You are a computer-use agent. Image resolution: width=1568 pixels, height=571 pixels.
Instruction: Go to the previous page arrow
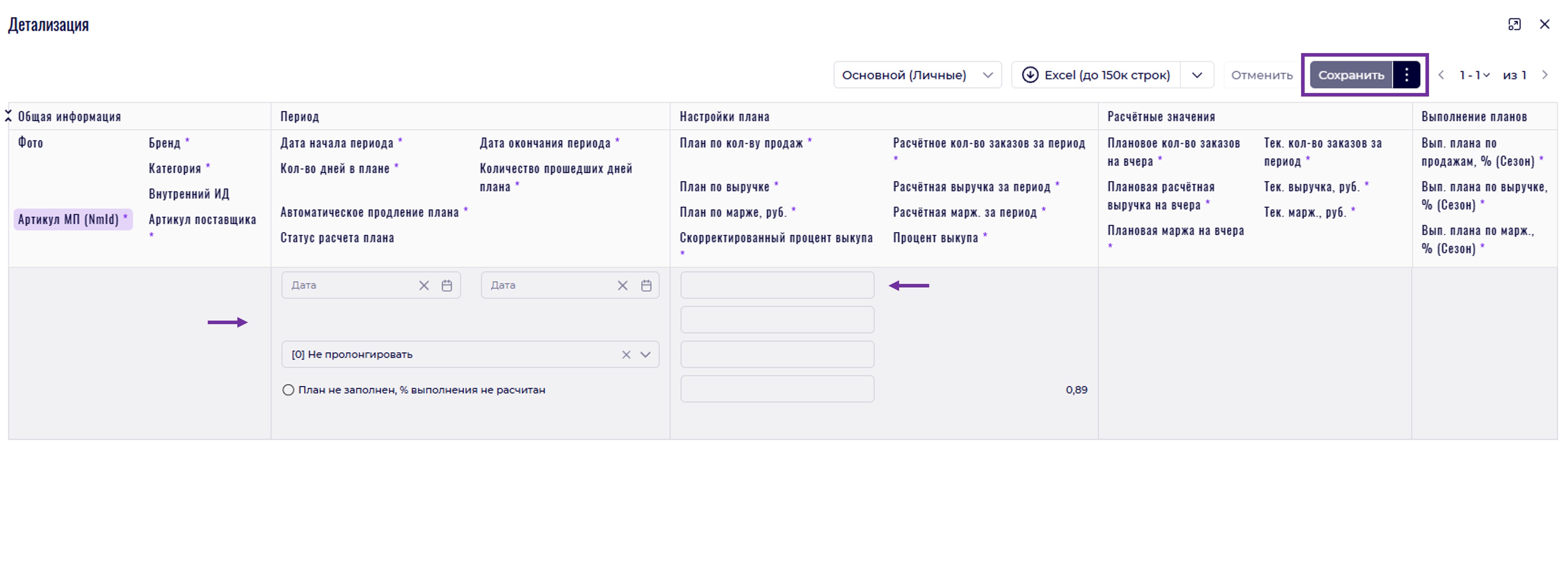[1441, 75]
